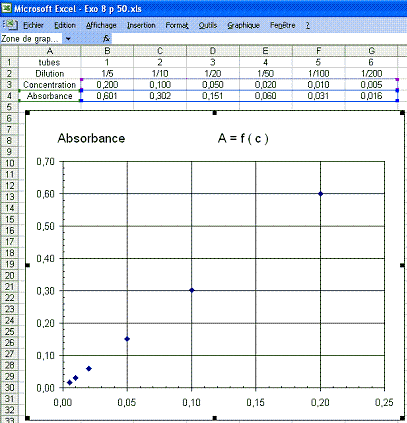Click the cell containing 0,601
The height and width of the screenshot is (423, 407).
(x=107, y=96)
